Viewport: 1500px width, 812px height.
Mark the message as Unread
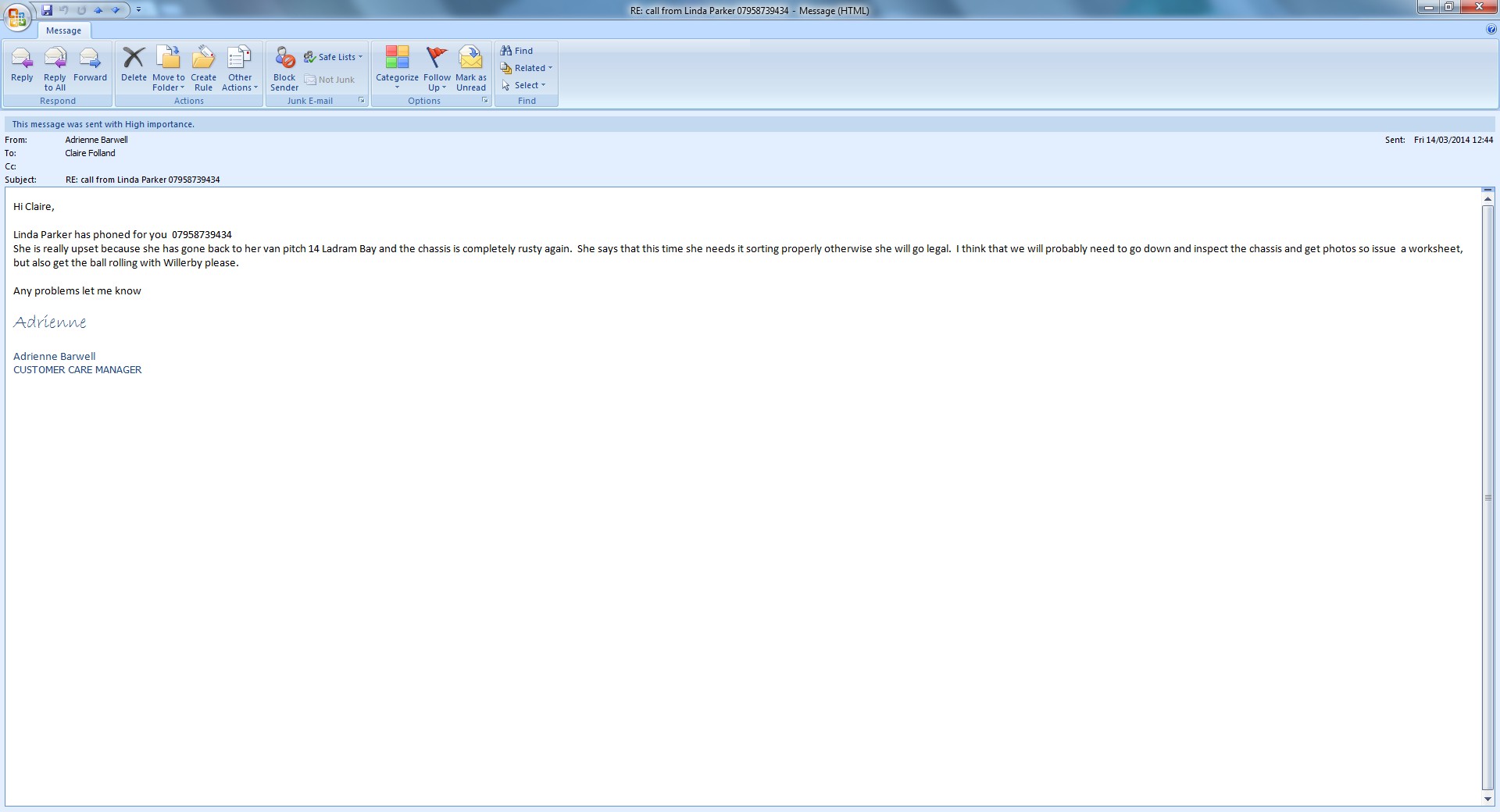[x=471, y=69]
